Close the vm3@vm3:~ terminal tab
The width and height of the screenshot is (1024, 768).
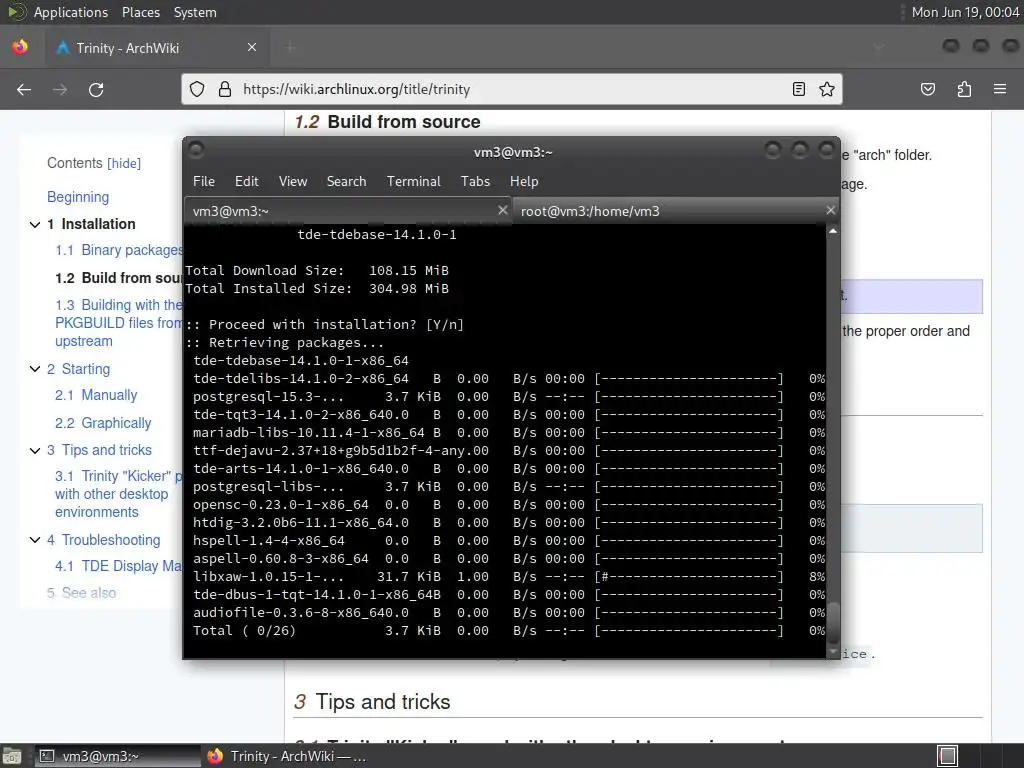502,210
